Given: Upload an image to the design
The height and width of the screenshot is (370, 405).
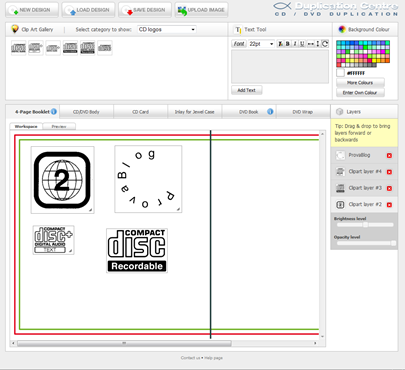Looking at the screenshot, I should [x=202, y=10].
